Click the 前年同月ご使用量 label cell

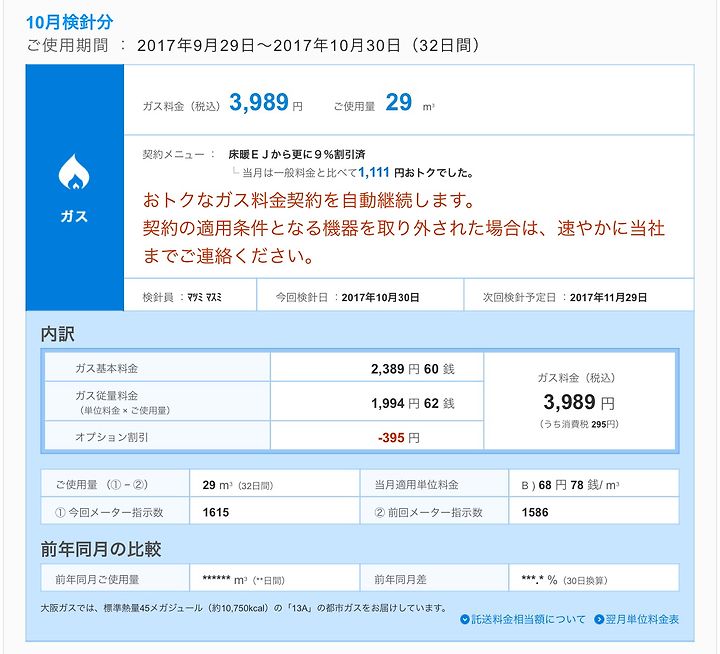115,578
